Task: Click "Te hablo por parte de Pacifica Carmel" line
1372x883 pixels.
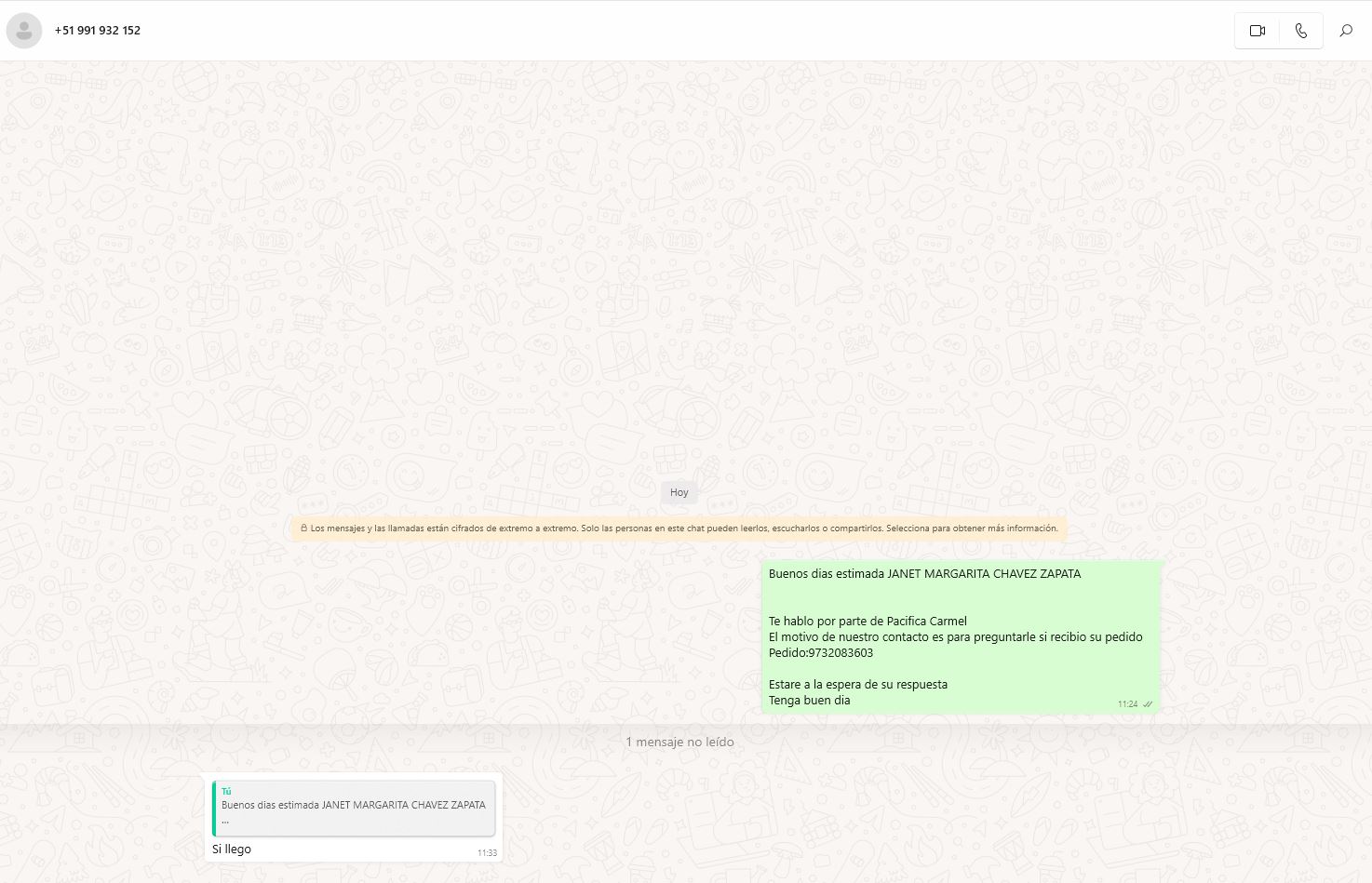Action: pyautogui.click(x=868, y=622)
